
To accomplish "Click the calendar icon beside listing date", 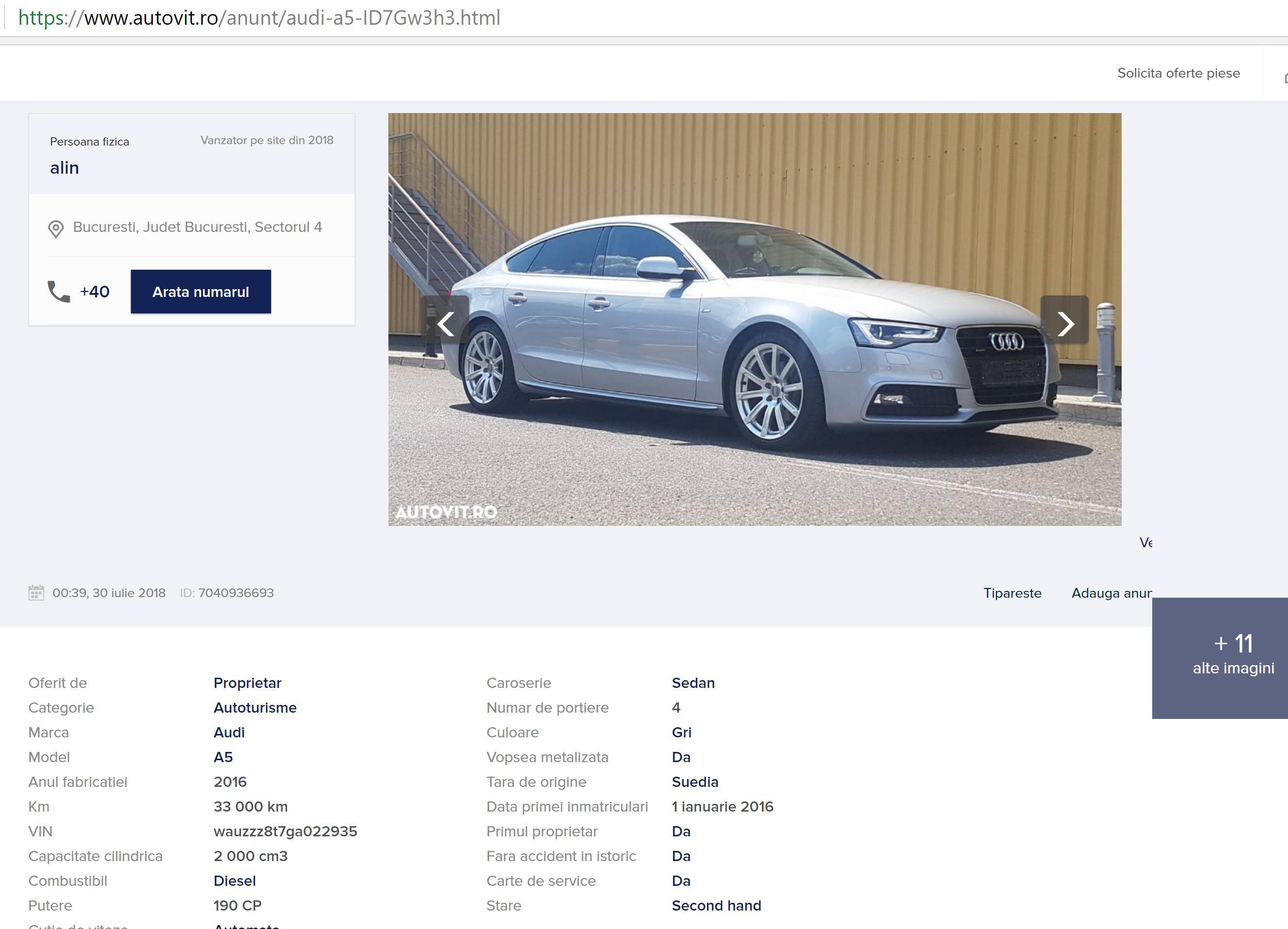I will (36, 593).
